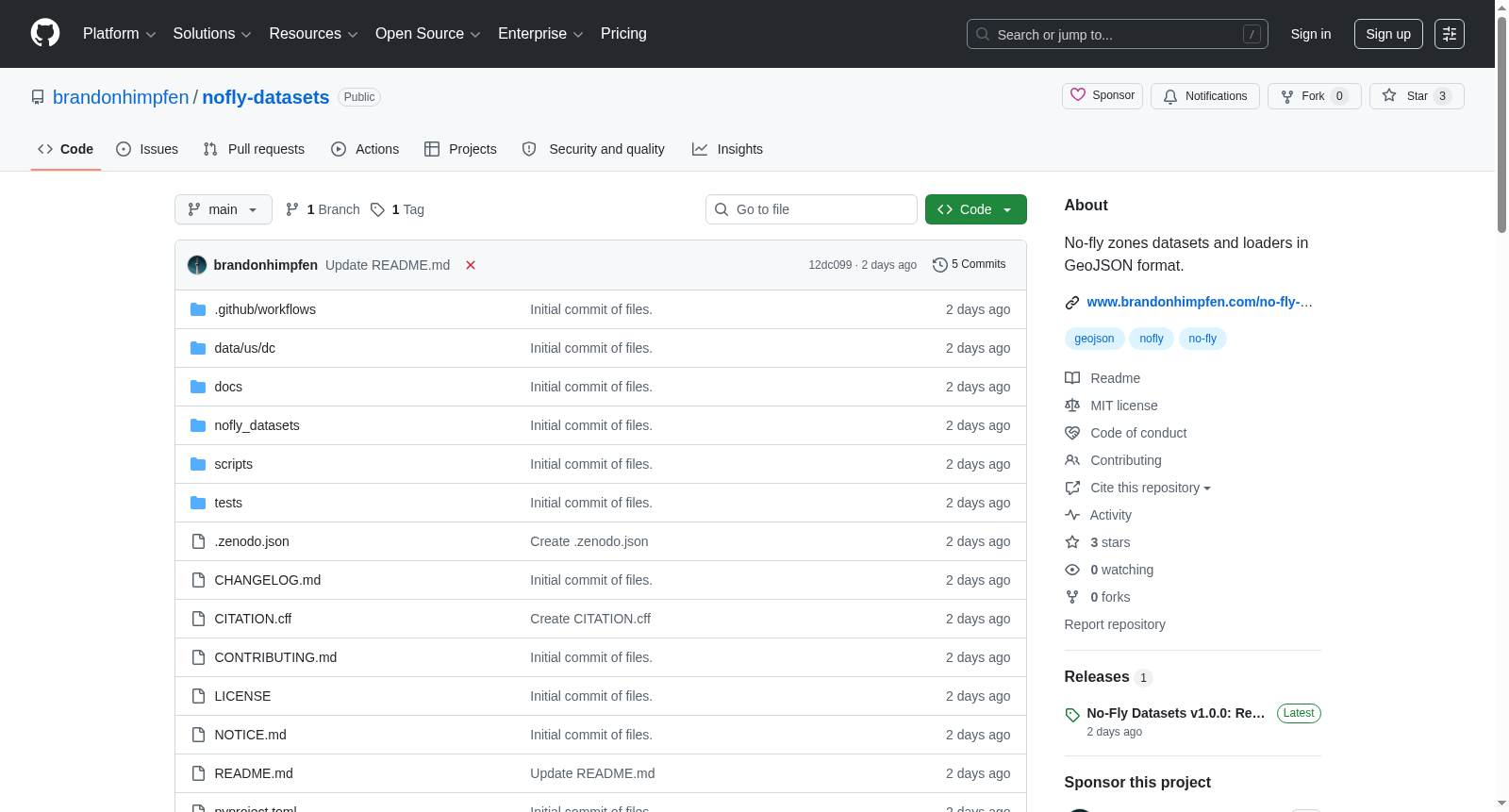View the 1 Tag link

click(x=397, y=209)
